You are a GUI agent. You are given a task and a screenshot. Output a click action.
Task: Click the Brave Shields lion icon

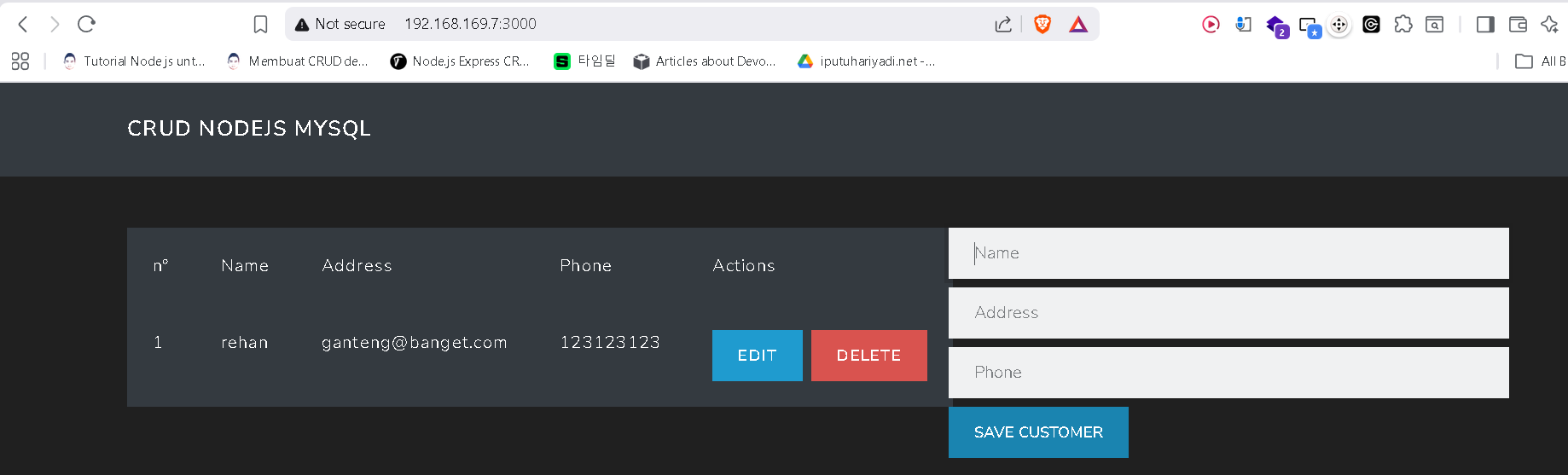[1042, 25]
